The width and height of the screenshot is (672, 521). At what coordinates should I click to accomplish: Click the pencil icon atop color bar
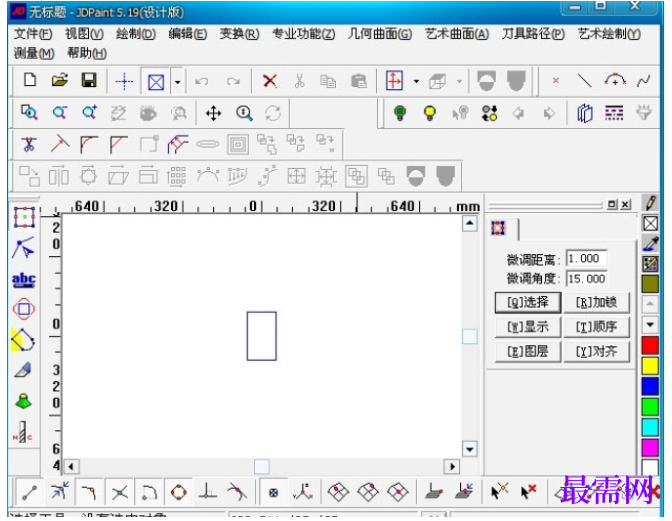[651, 203]
